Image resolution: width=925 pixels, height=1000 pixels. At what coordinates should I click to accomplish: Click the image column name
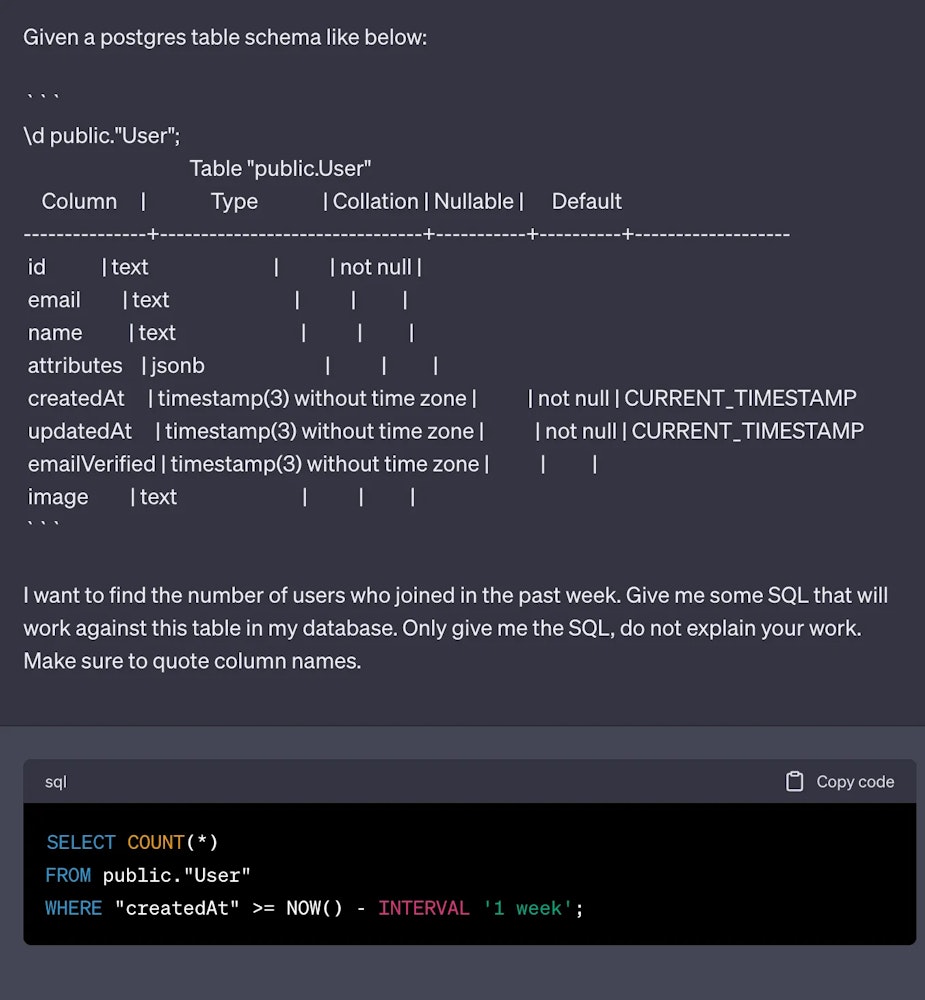[58, 497]
